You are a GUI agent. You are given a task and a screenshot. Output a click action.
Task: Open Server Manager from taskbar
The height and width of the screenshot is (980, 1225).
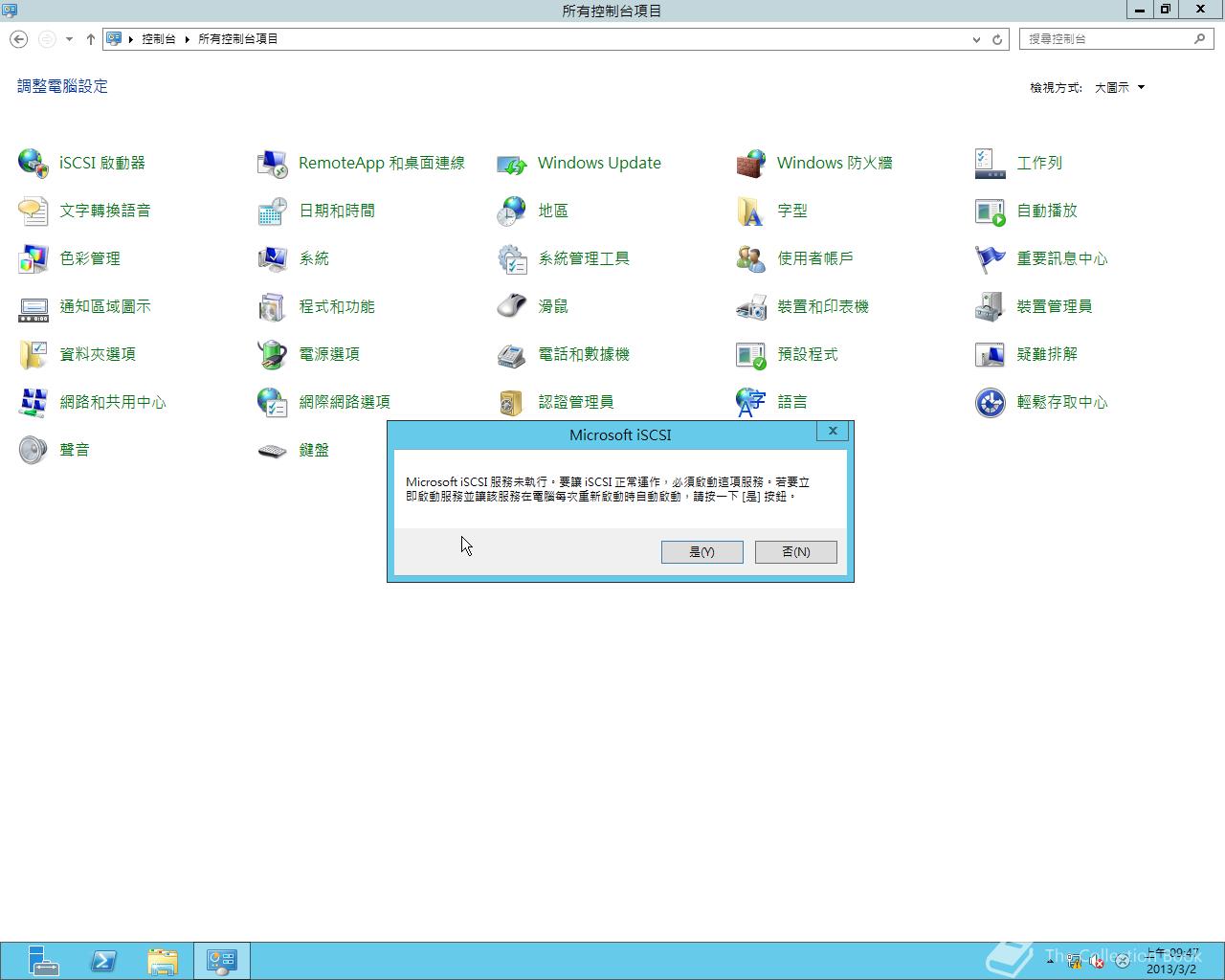pos(43,961)
